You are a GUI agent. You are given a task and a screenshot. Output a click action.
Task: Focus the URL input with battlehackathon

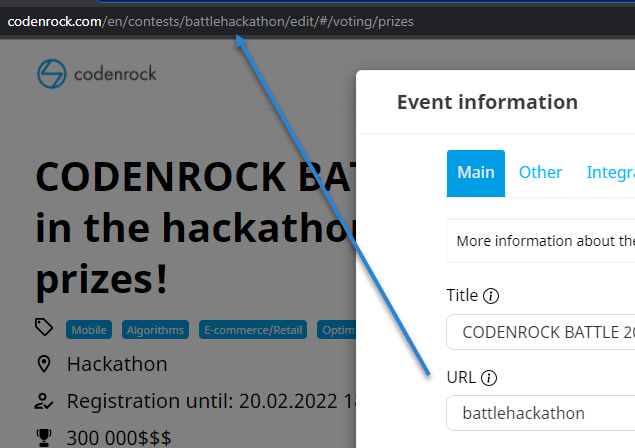pyautogui.click(x=541, y=413)
